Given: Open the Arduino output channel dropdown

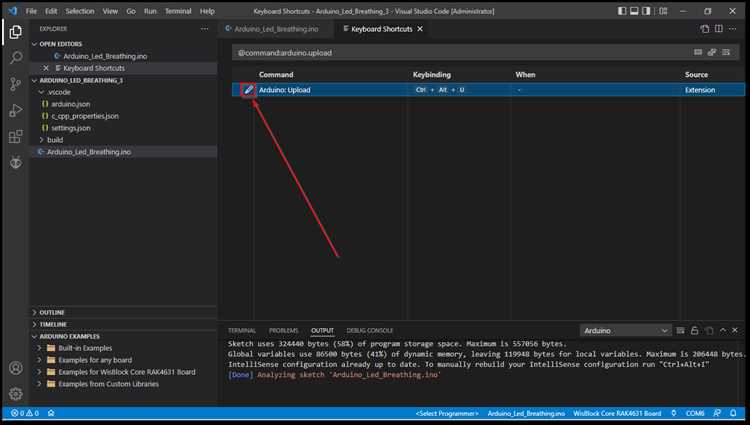Looking at the screenshot, I should point(625,330).
